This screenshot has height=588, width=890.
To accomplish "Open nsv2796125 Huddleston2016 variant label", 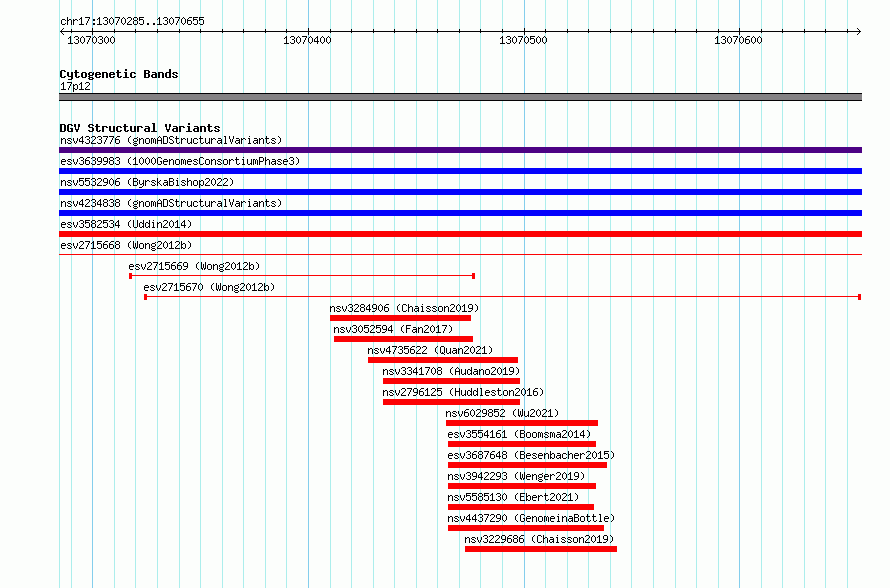I will (463, 392).
